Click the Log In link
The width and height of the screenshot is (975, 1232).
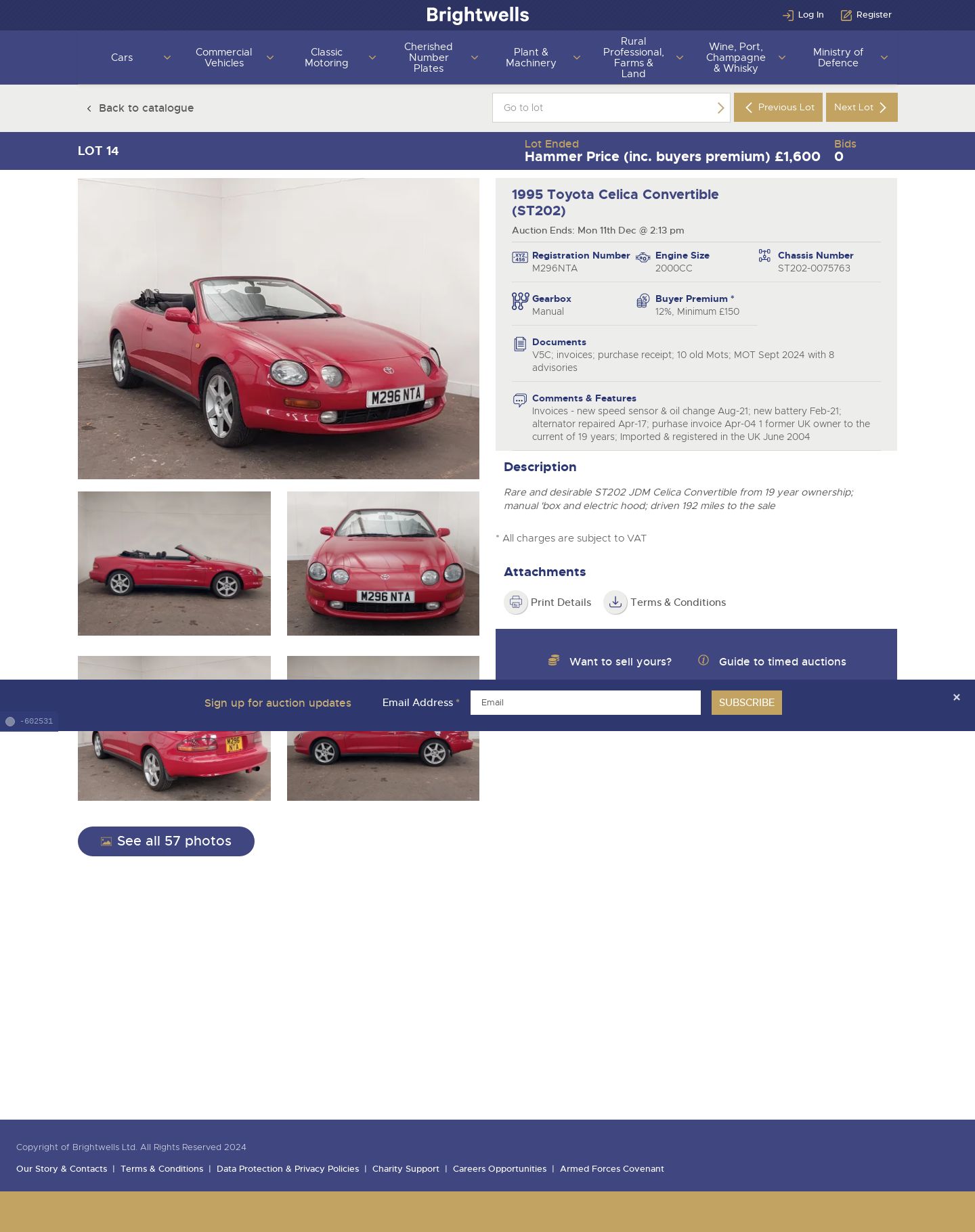(810, 15)
